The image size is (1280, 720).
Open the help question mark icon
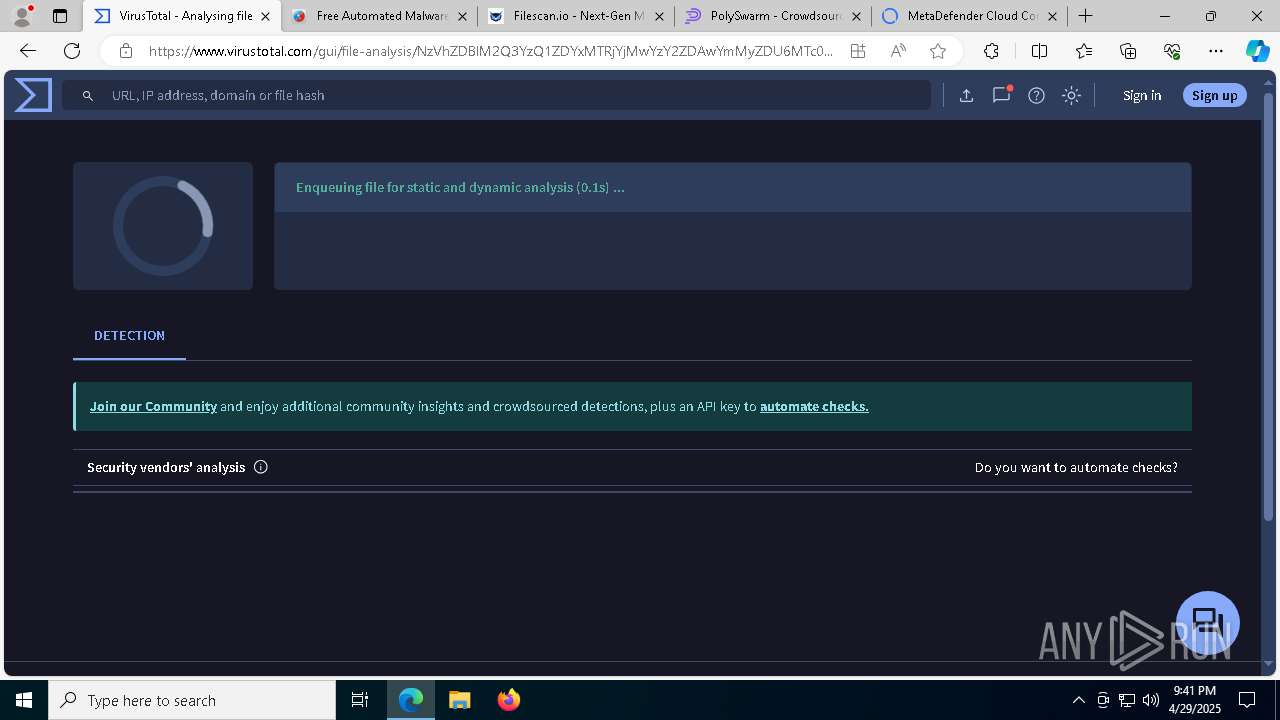tap(1036, 95)
